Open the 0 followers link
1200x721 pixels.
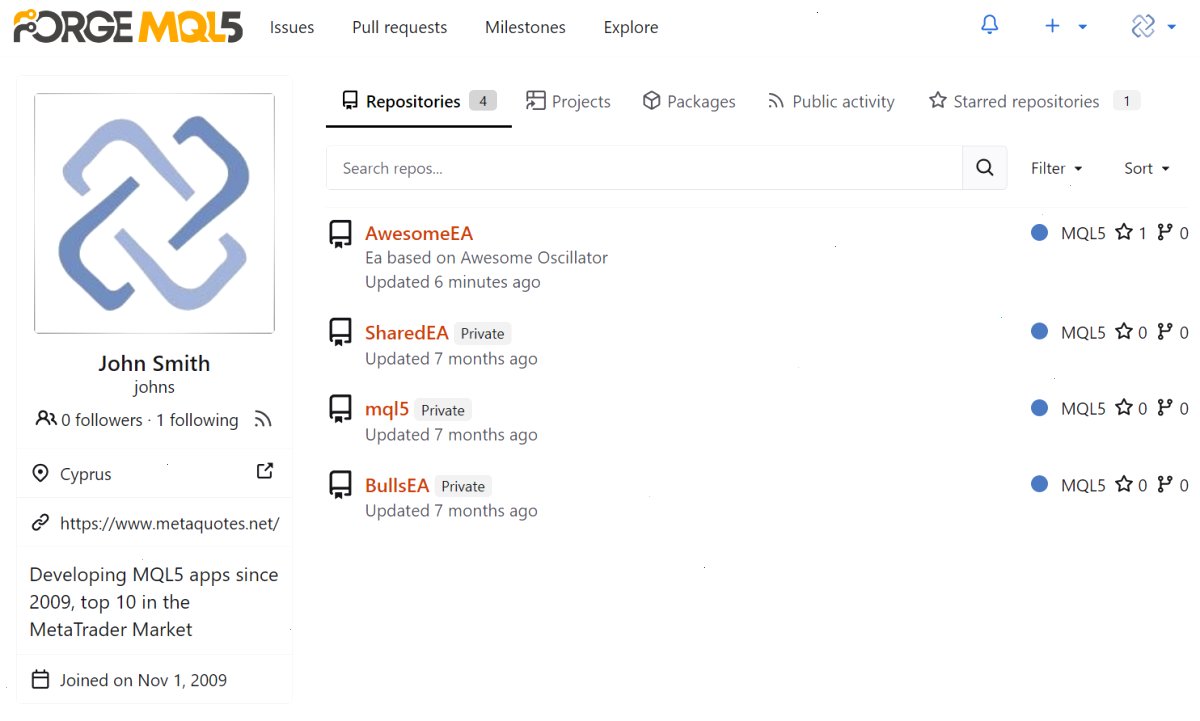(102, 420)
